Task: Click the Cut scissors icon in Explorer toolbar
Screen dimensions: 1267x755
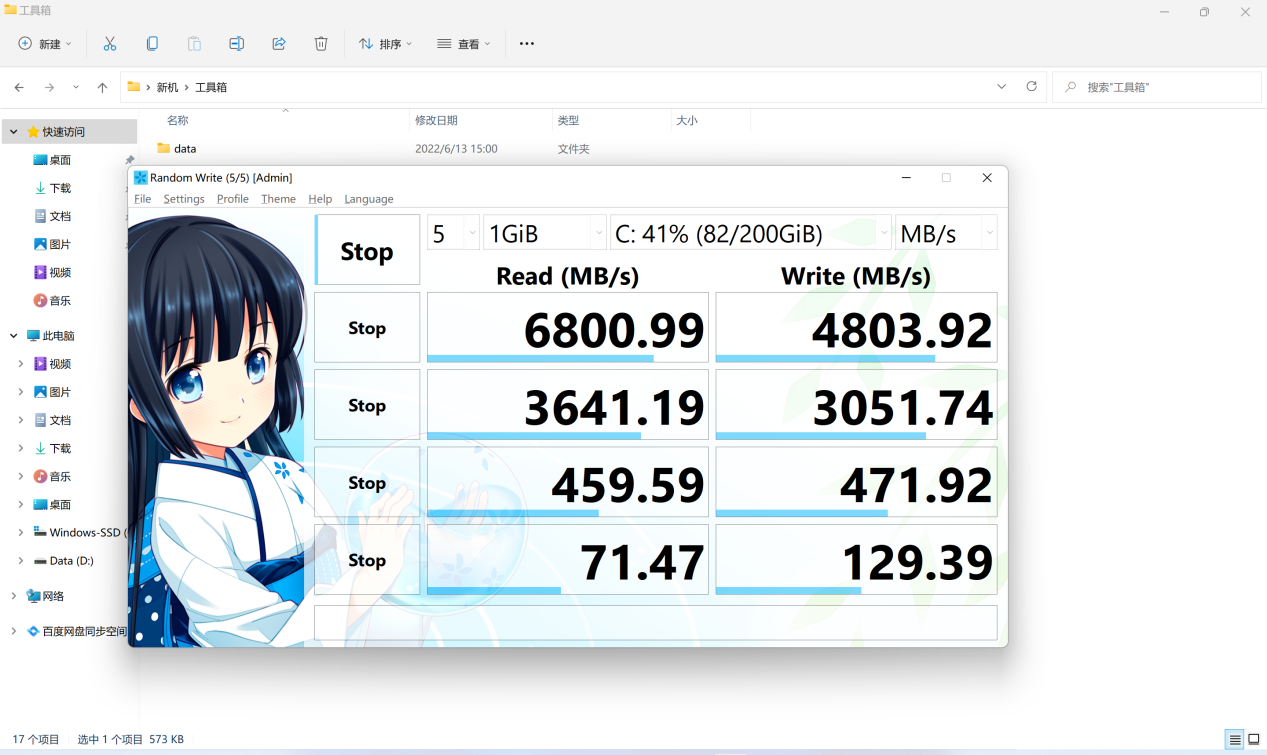Action: pos(110,44)
